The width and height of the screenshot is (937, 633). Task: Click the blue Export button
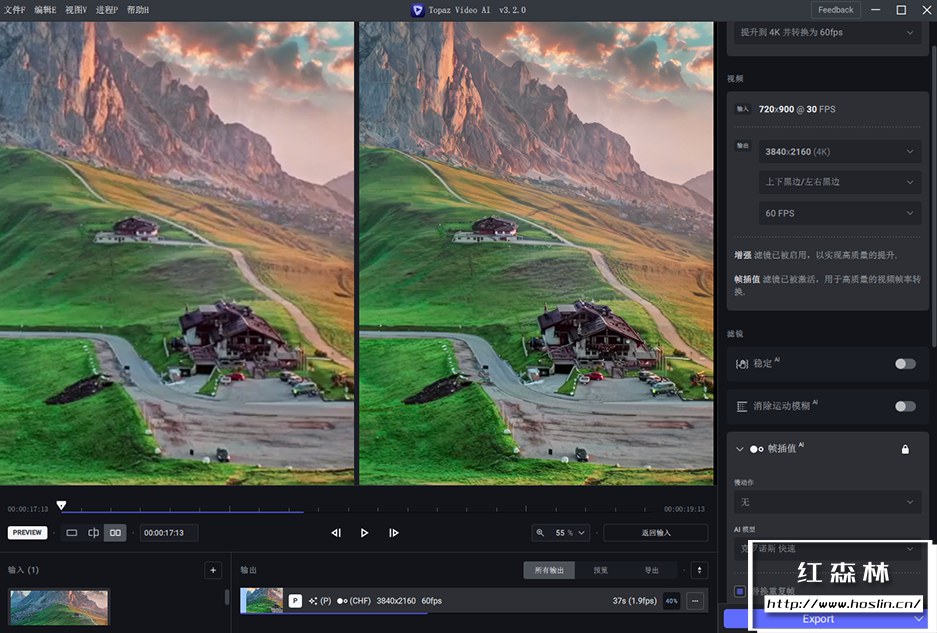[x=818, y=619]
